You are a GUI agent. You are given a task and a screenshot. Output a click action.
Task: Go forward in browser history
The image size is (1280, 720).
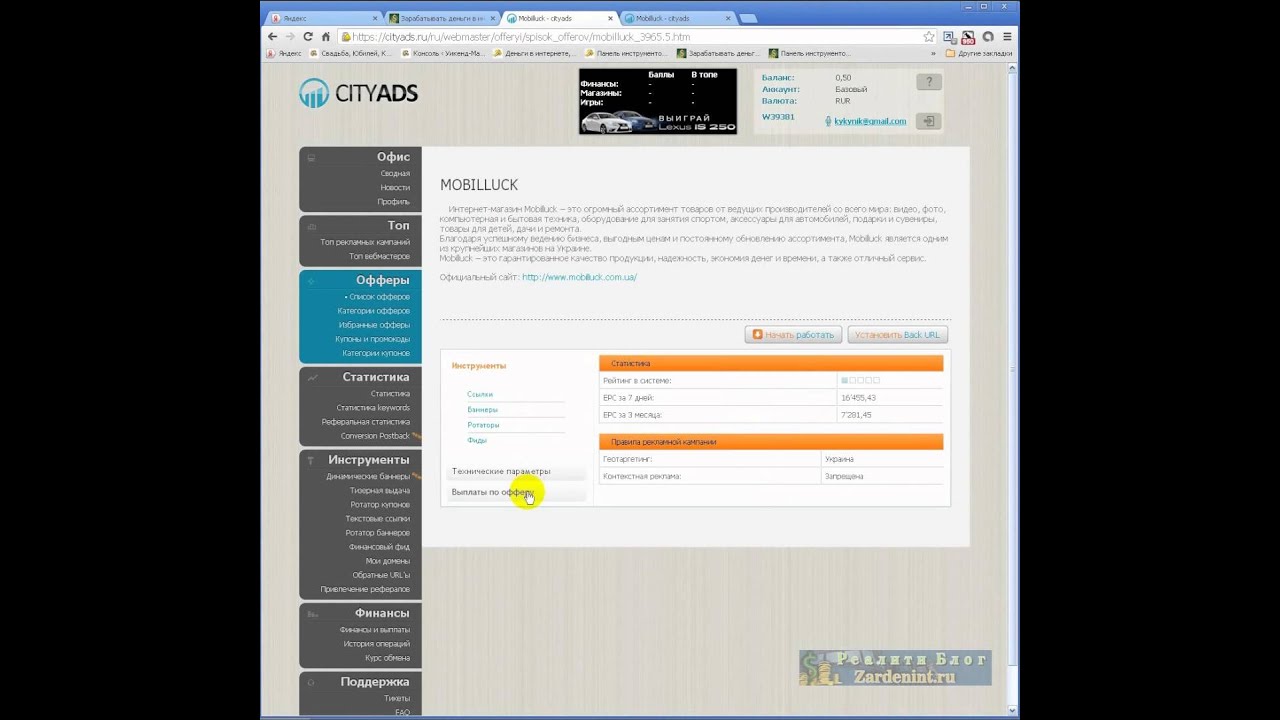tap(290, 36)
